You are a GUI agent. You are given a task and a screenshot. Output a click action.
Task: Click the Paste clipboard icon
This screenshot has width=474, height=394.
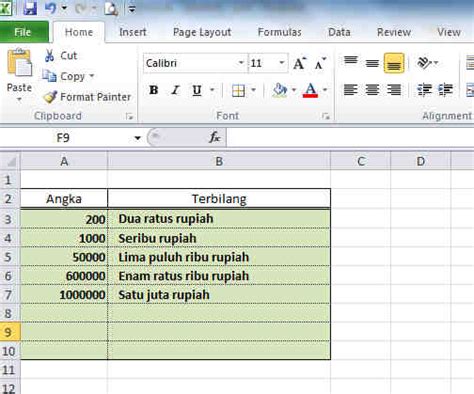click(20, 63)
